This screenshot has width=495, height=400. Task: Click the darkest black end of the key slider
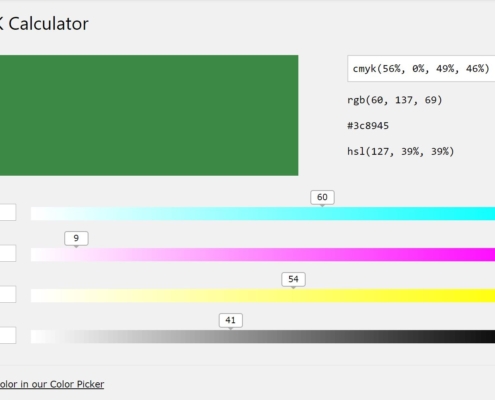pyautogui.click(x=490, y=337)
